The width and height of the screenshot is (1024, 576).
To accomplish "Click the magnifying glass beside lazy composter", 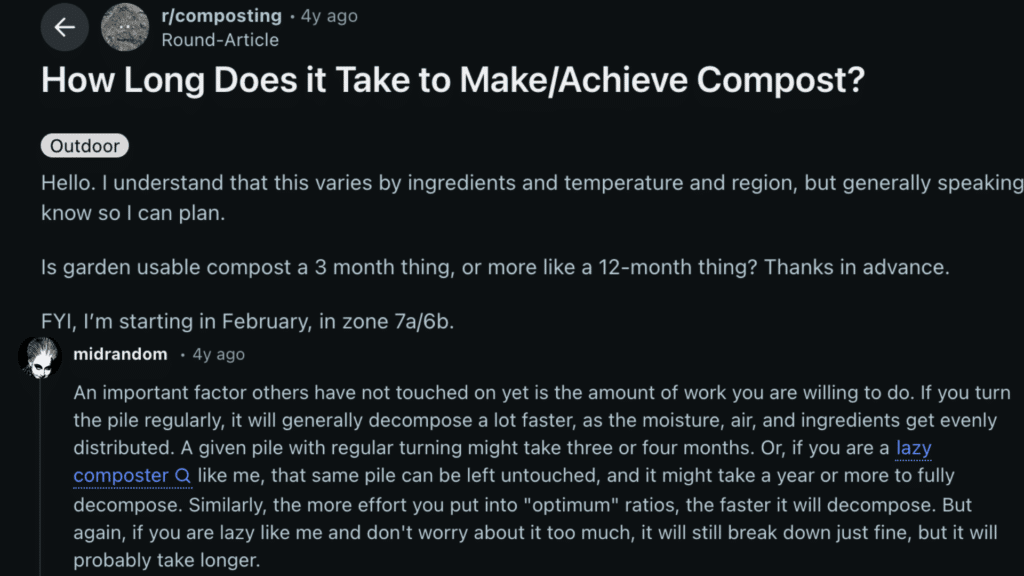I will (x=183, y=477).
